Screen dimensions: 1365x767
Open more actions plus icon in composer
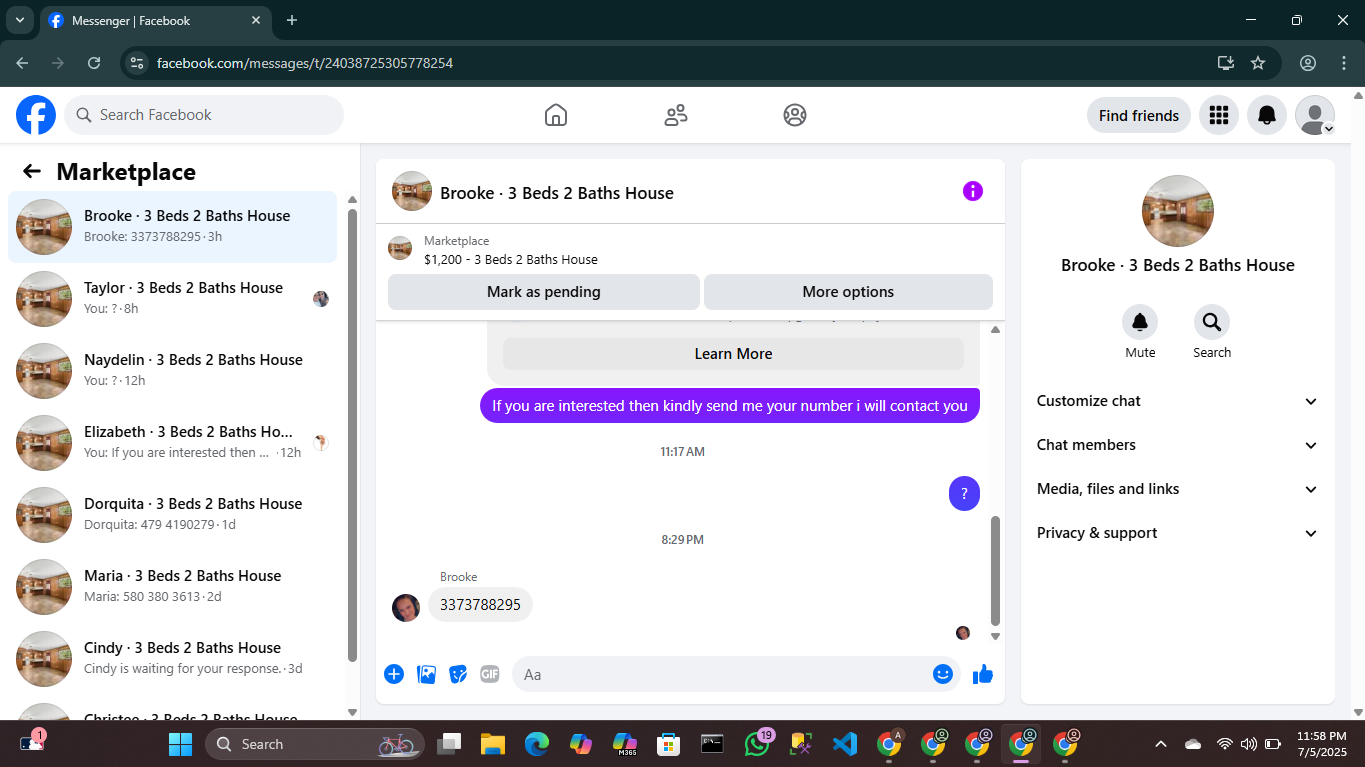pyautogui.click(x=394, y=674)
